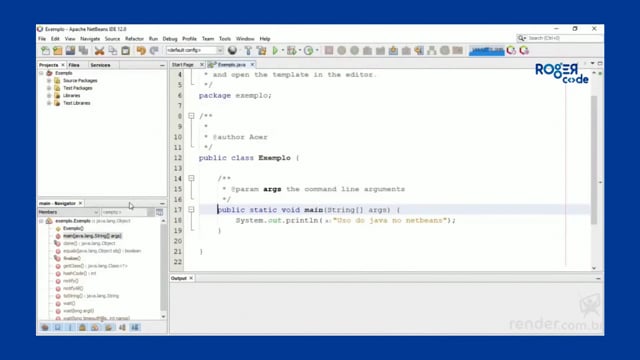Open the Navigate menu

click(x=90, y=39)
